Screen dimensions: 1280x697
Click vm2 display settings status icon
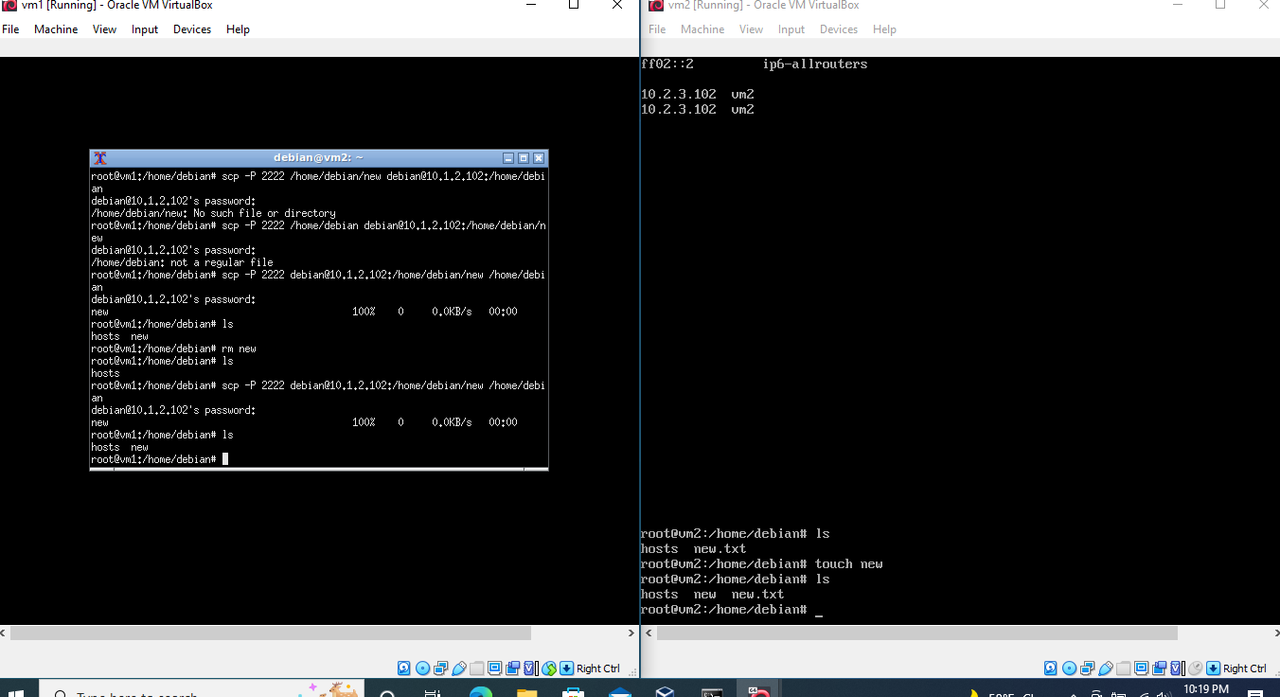click(1141, 668)
